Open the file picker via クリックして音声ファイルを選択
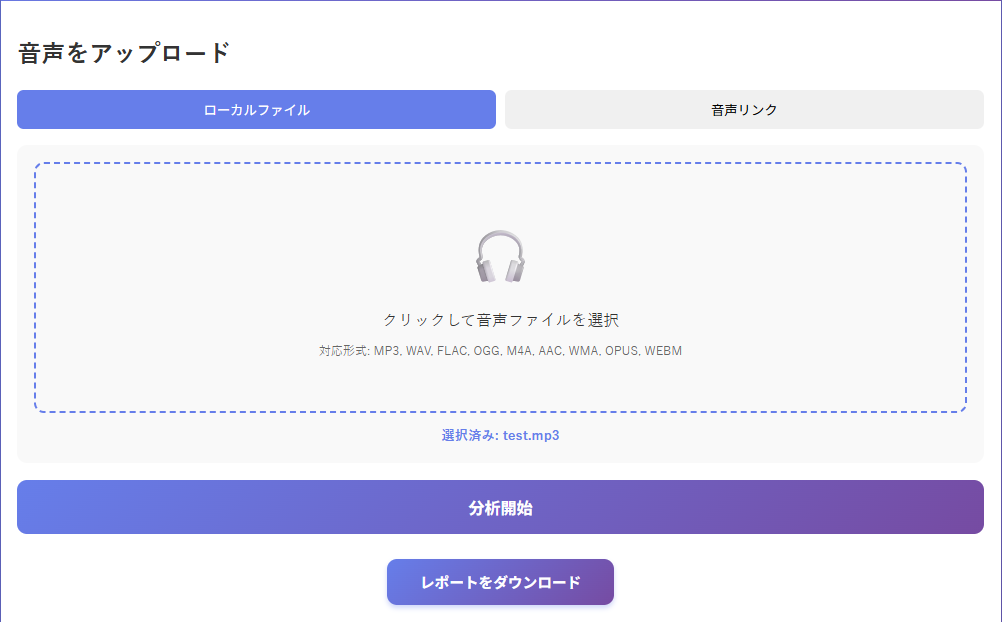This screenshot has height=622, width=1002. [500, 318]
